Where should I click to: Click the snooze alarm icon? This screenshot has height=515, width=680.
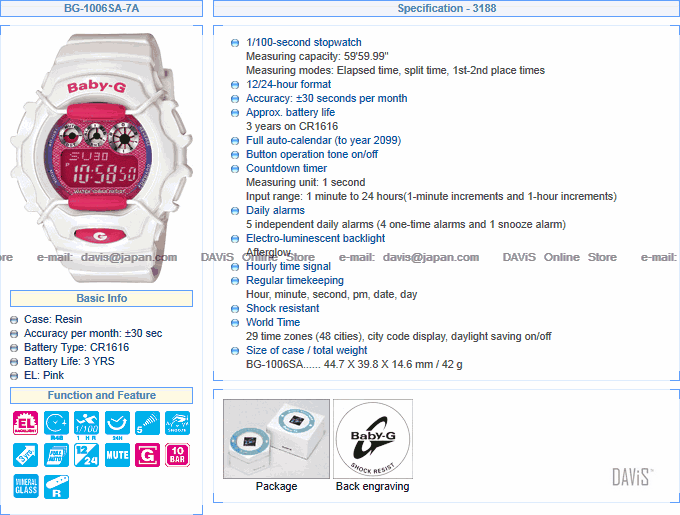tap(177, 423)
